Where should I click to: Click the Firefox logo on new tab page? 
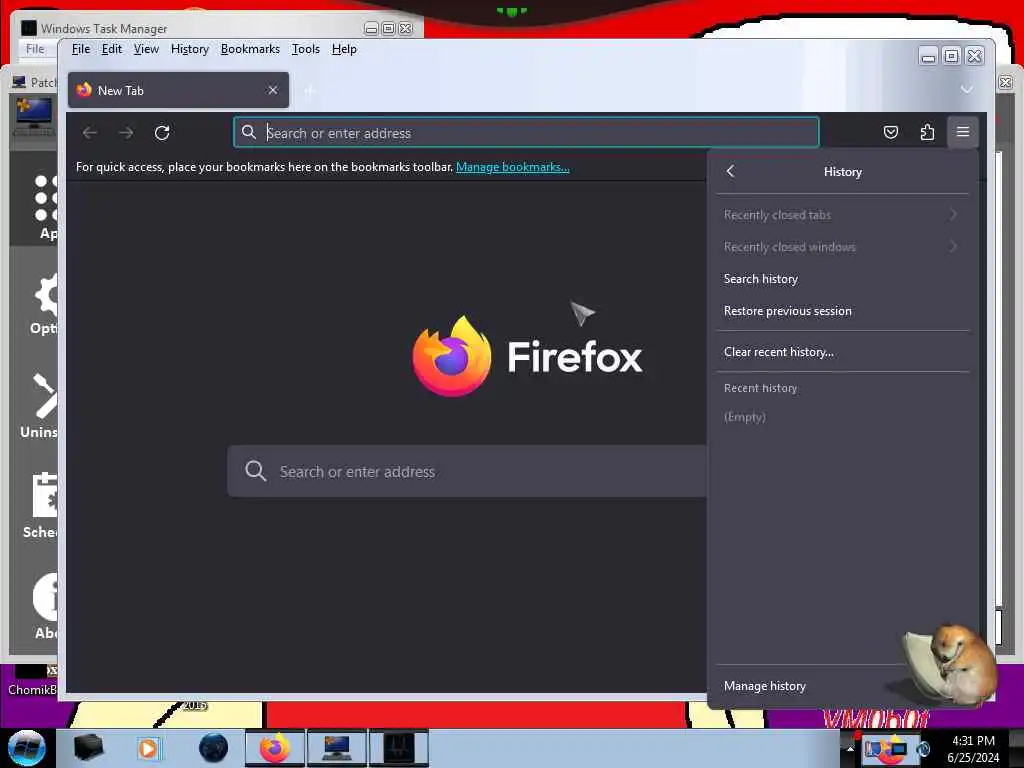point(452,356)
